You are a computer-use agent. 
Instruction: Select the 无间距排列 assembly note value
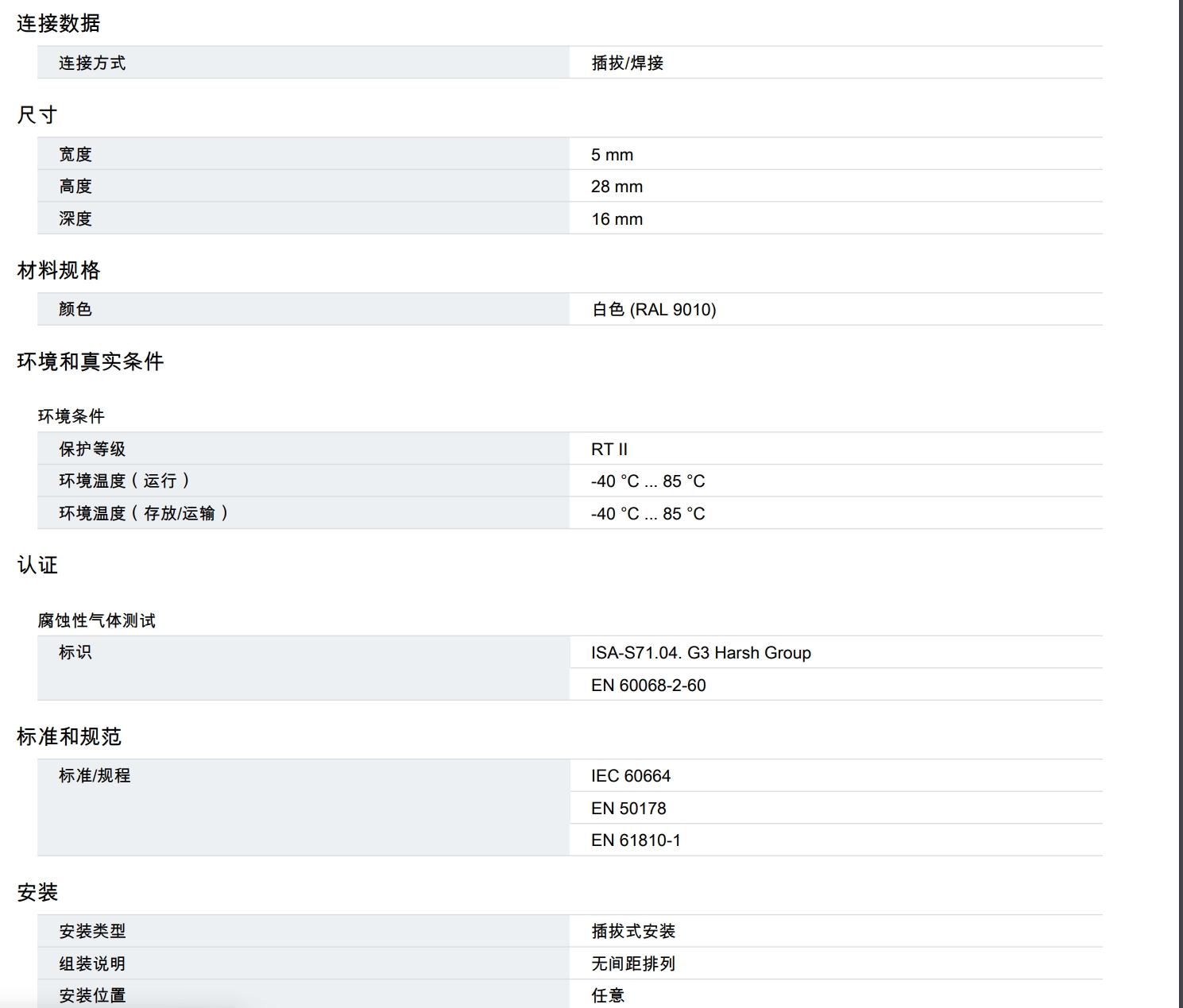[632, 964]
